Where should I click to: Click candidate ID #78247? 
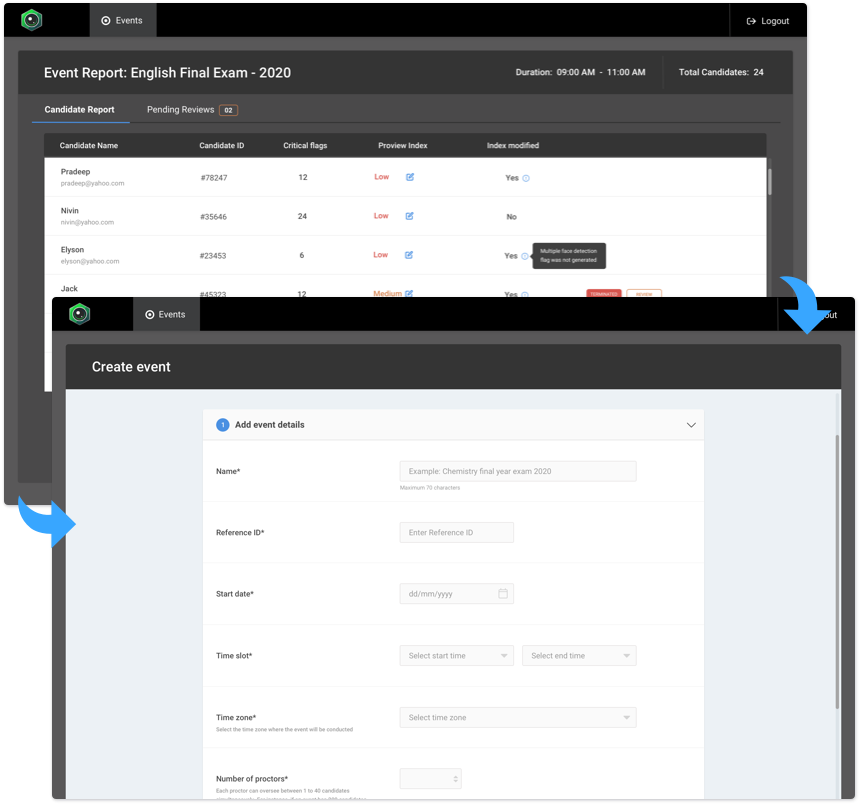point(214,177)
